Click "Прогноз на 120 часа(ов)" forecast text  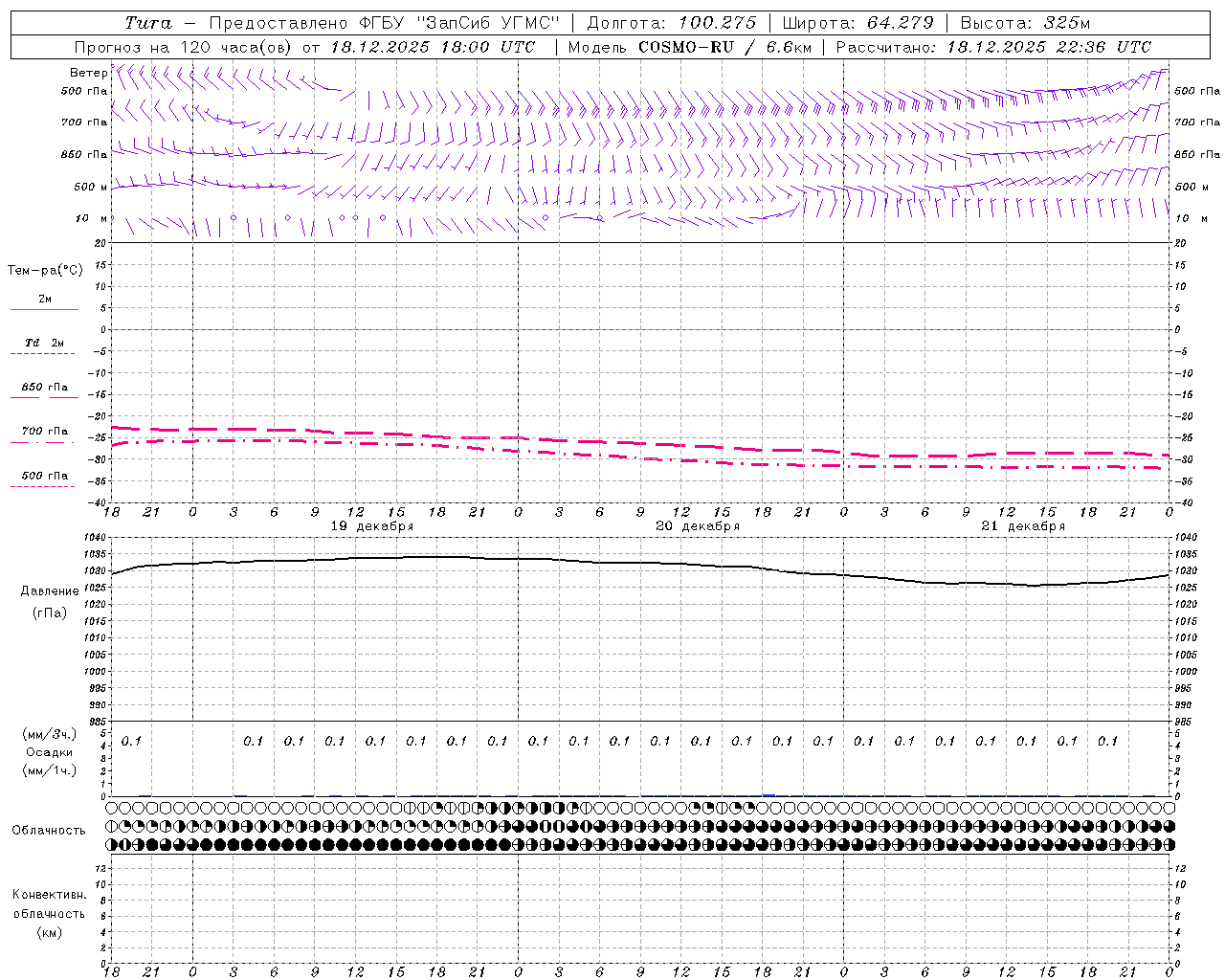(x=184, y=47)
